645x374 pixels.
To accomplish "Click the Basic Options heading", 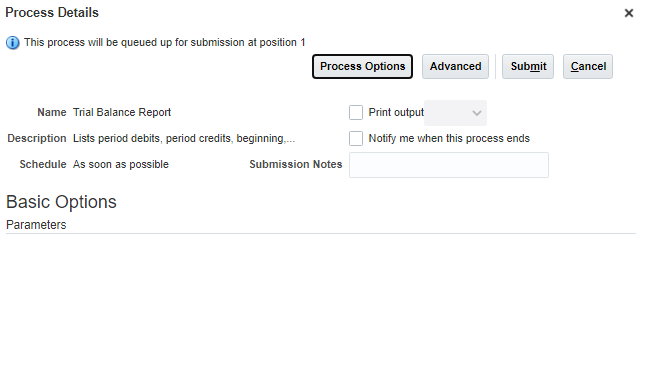I will click(x=61, y=202).
